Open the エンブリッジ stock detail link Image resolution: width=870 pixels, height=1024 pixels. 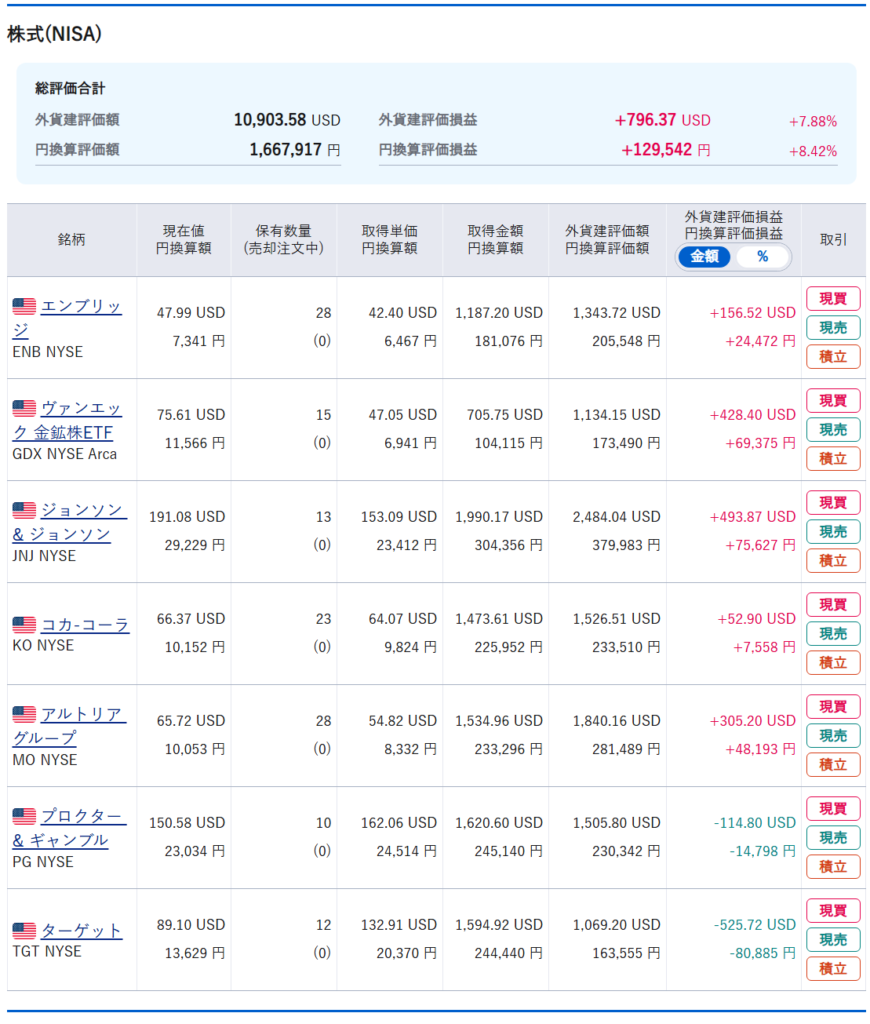coord(81,308)
